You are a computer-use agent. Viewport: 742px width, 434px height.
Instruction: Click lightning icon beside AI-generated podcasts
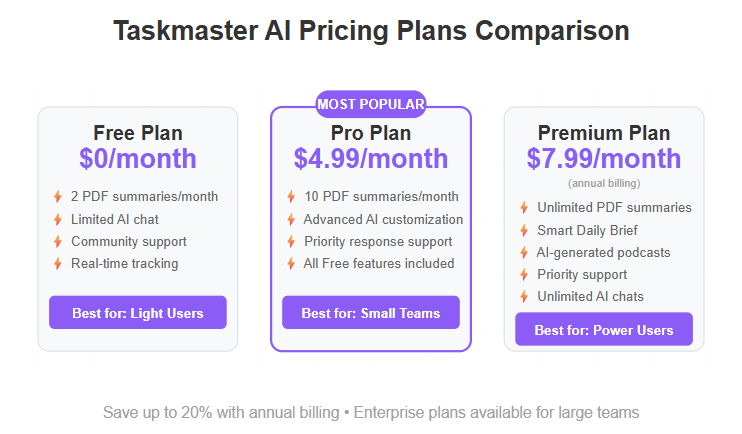pyautogui.click(x=524, y=252)
